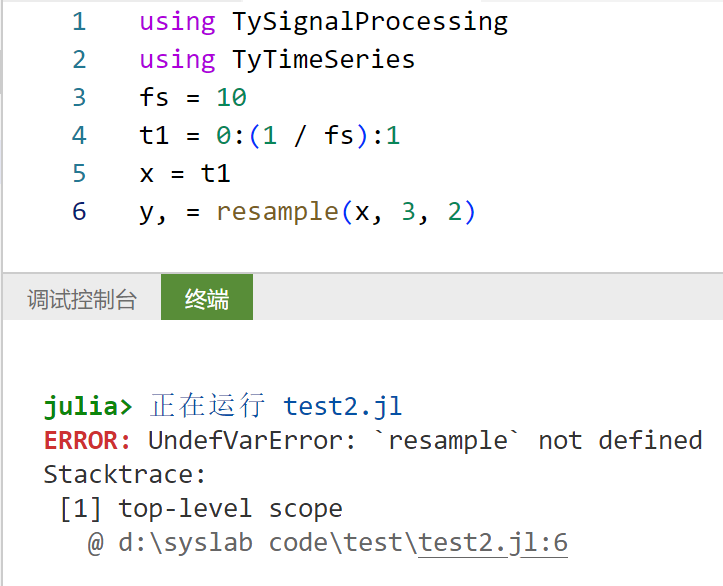
Task: Click the TyTimeSeries module name
Action: pyautogui.click(x=323, y=59)
